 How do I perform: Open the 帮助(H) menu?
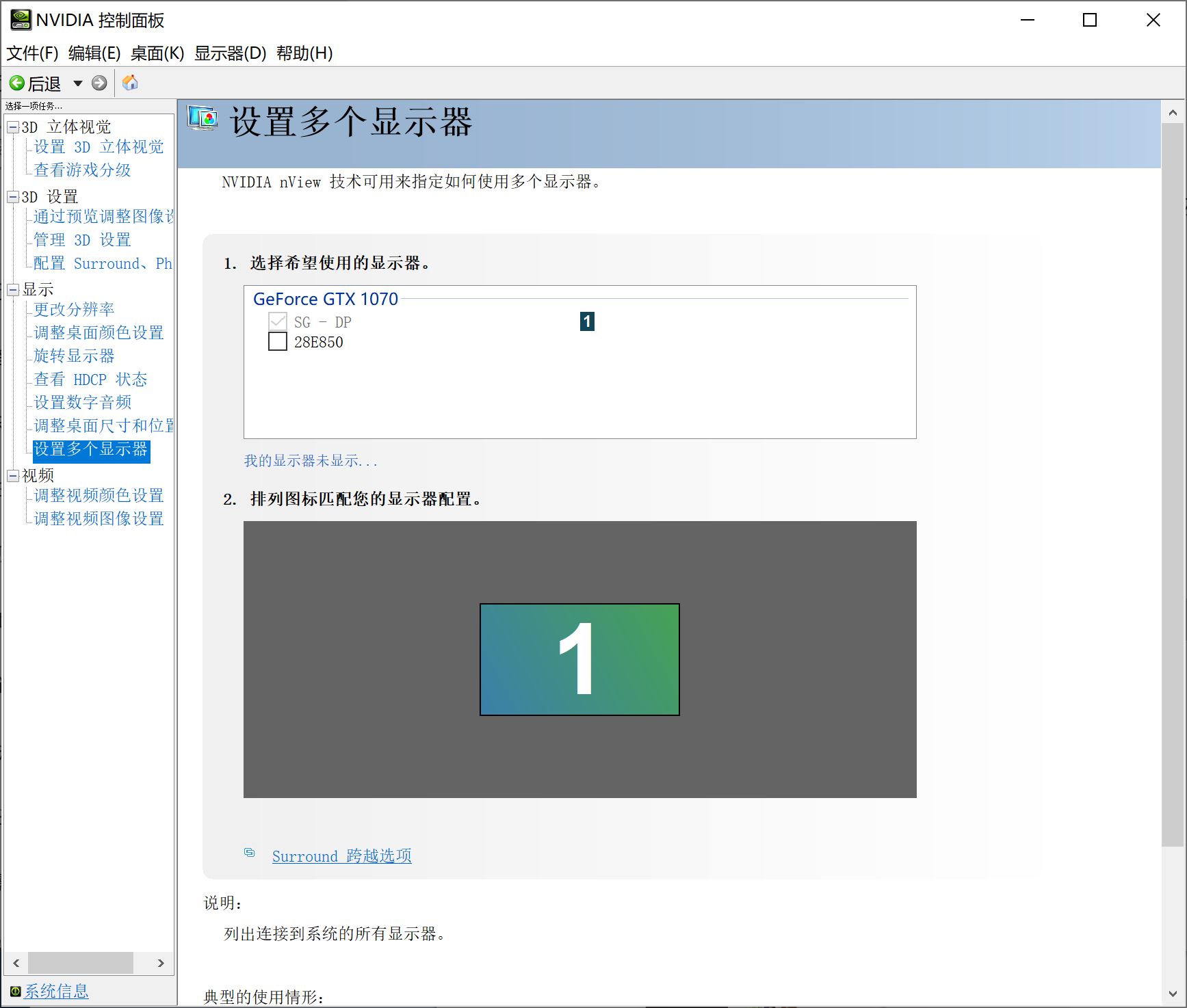[304, 53]
